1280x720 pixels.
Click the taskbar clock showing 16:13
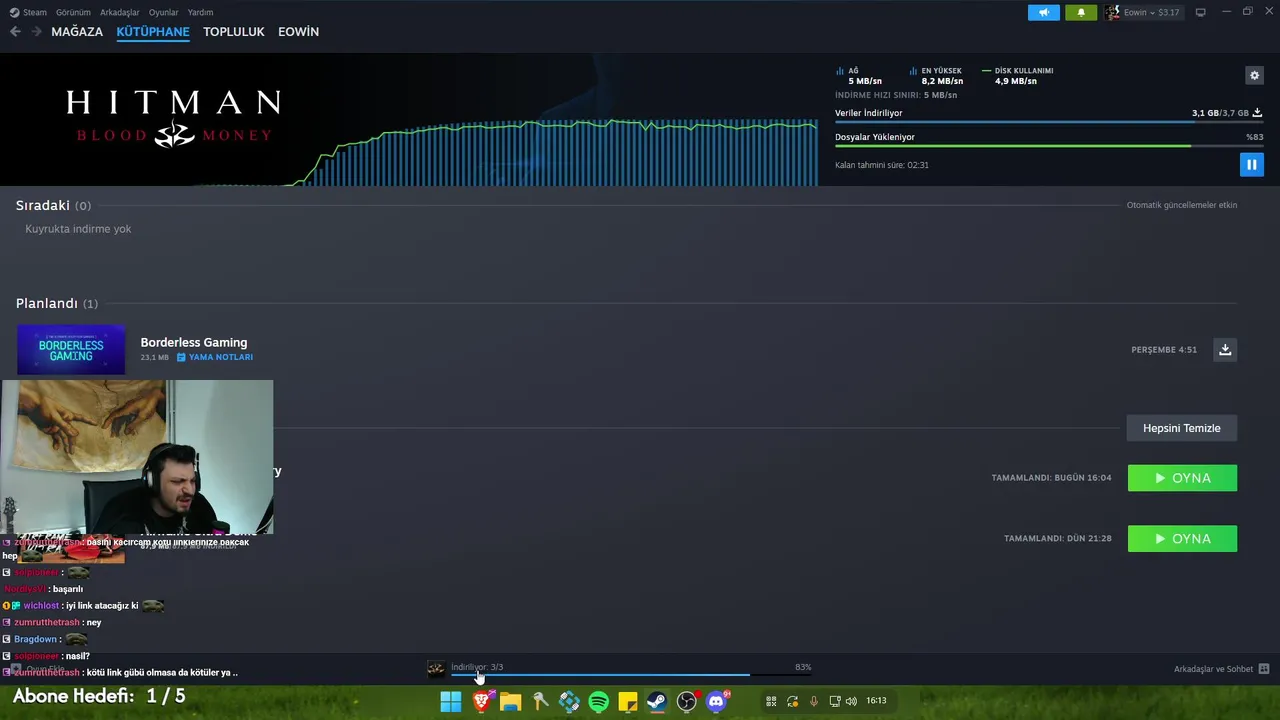(x=876, y=701)
